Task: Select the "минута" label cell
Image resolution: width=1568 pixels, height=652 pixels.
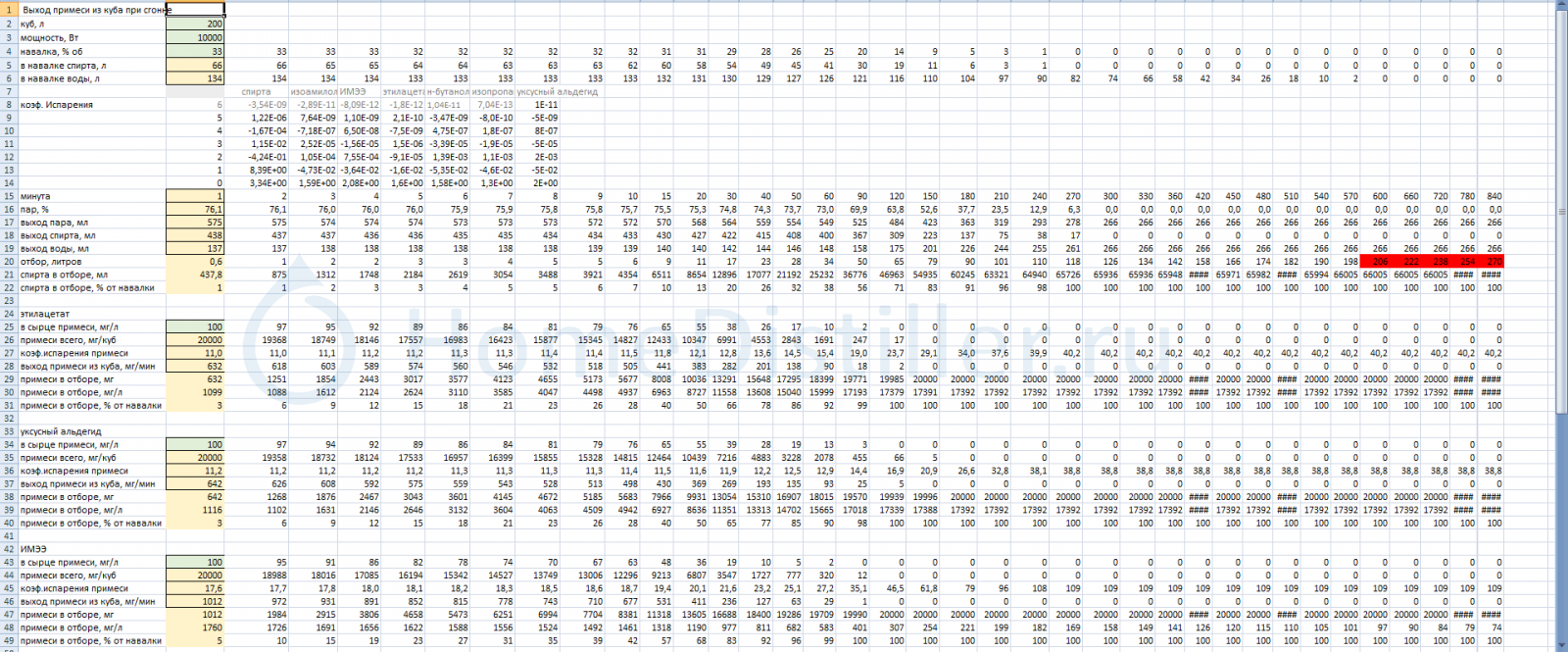Action: click(92, 196)
